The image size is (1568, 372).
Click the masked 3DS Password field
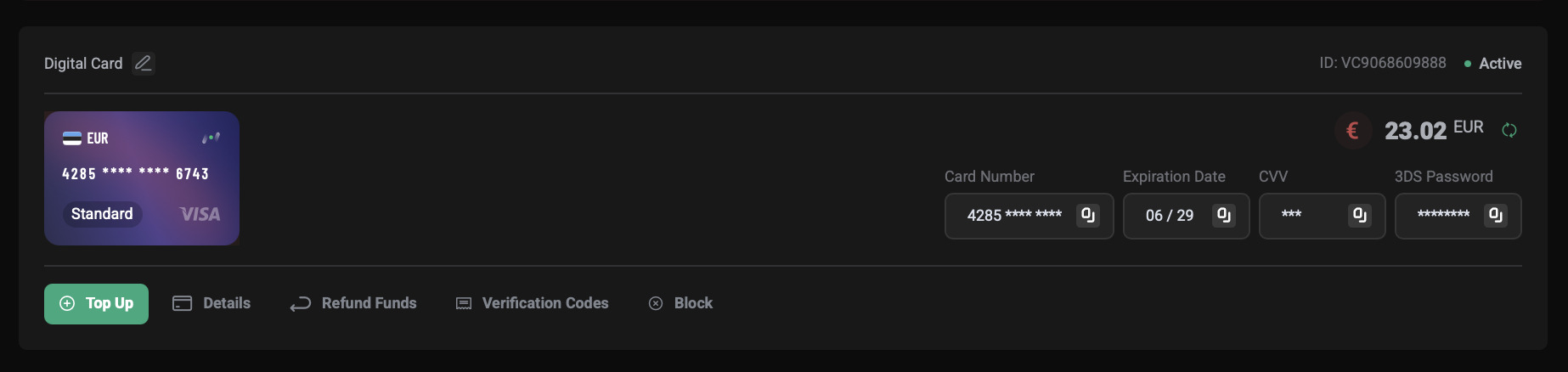pyautogui.click(x=1458, y=216)
